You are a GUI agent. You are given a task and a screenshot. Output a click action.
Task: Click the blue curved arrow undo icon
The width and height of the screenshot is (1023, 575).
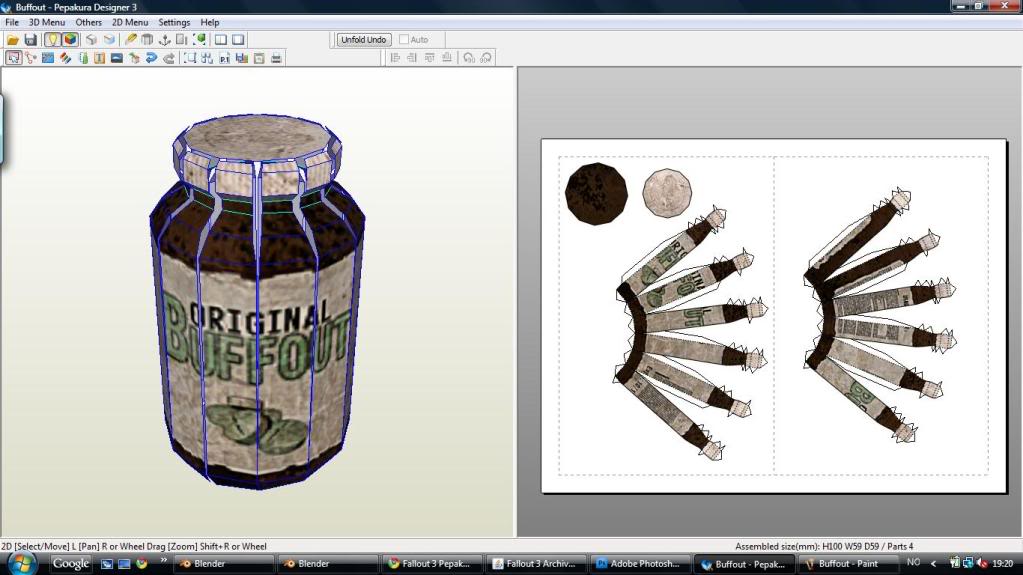(x=151, y=58)
